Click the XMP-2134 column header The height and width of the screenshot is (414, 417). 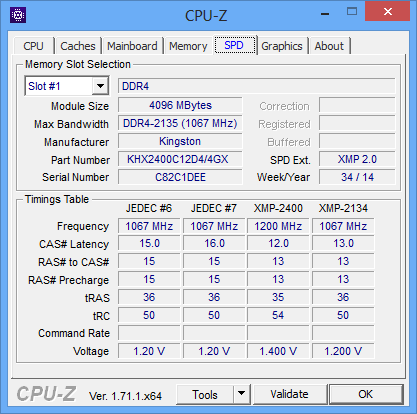(343, 208)
